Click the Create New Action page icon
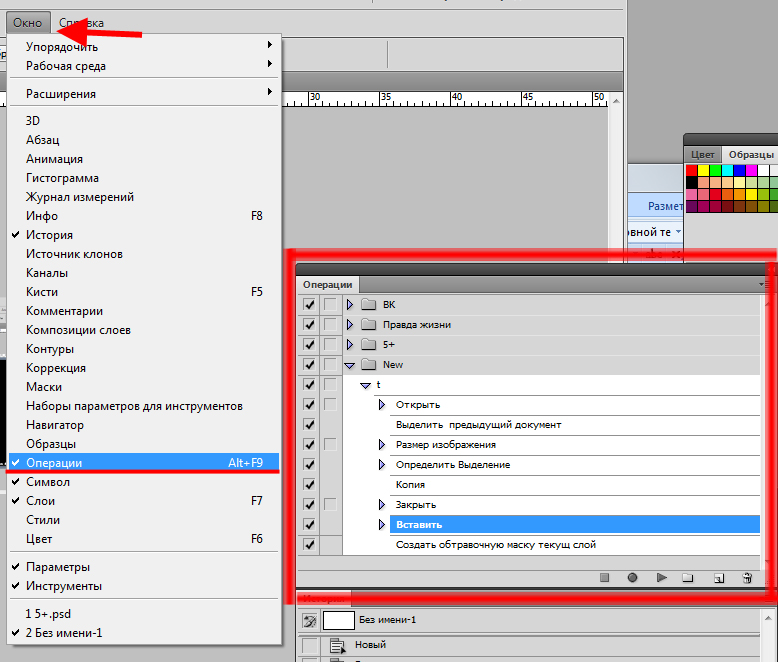The width and height of the screenshot is (778, 662). coord(718,578)
